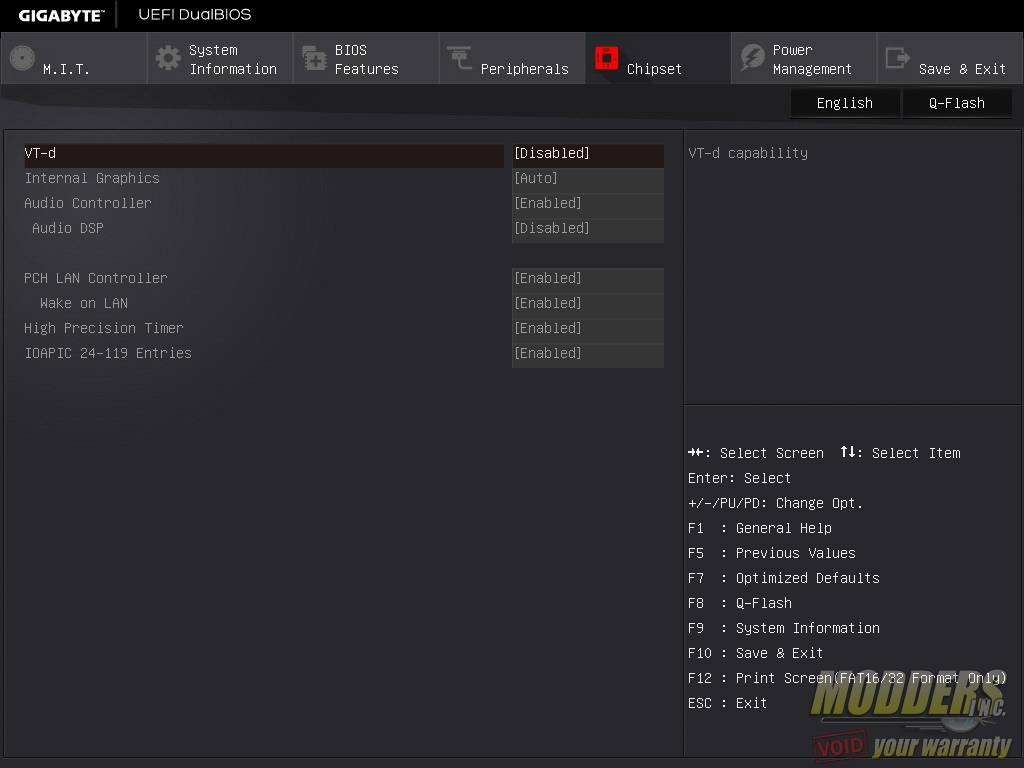Select the Chipset tab
1024x768 pixels.
pyautogui.click(x=658, y=58)
